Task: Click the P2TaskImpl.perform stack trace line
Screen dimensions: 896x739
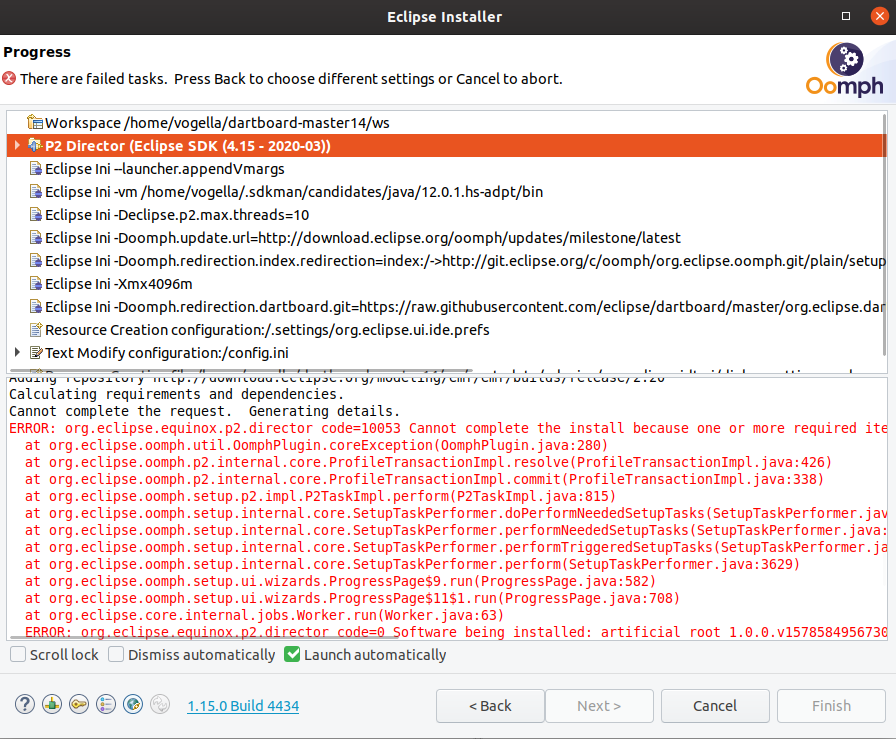Action: tap(321, 496)
